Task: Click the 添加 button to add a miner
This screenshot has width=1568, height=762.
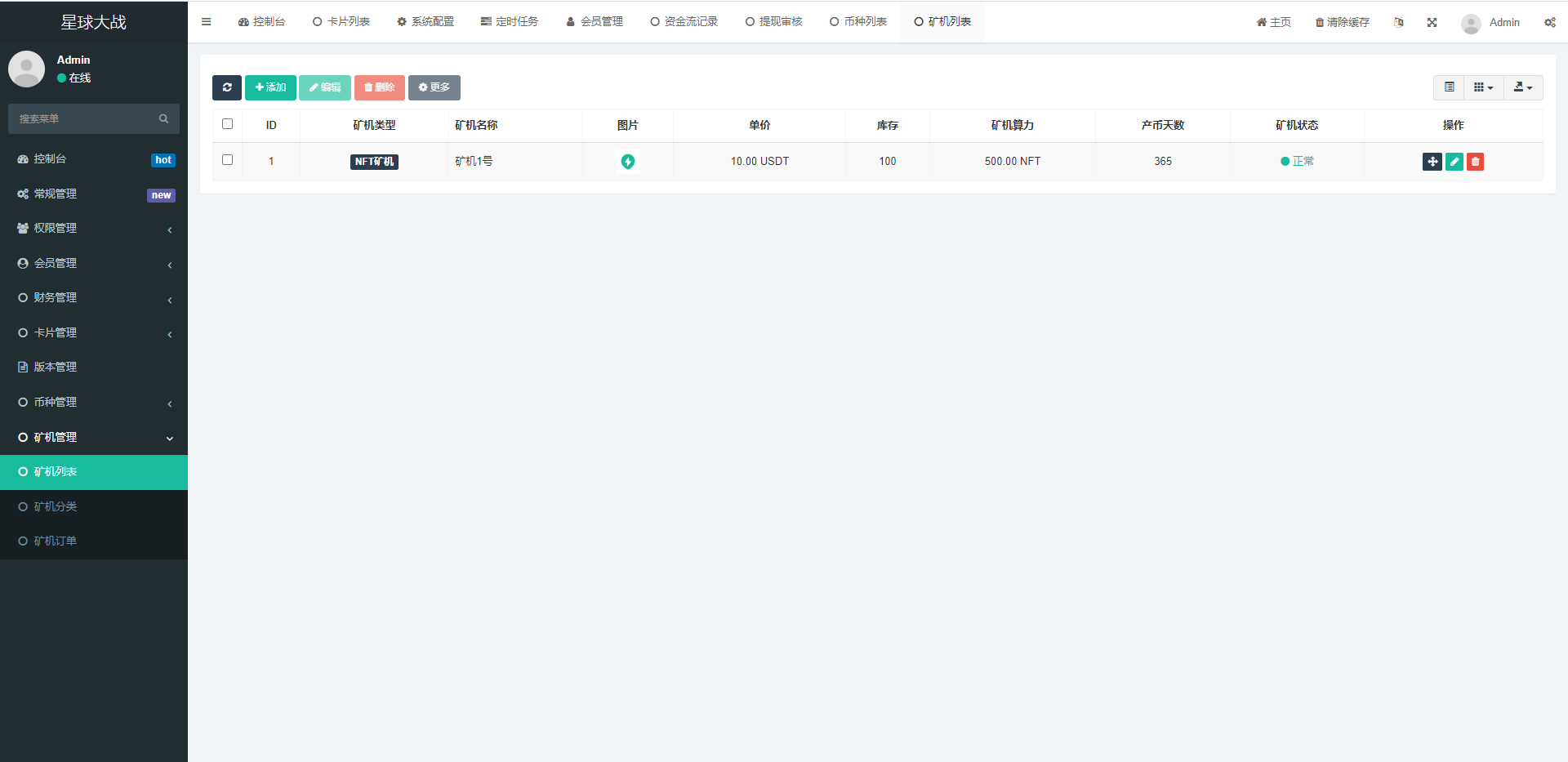Action: point(270,87)
